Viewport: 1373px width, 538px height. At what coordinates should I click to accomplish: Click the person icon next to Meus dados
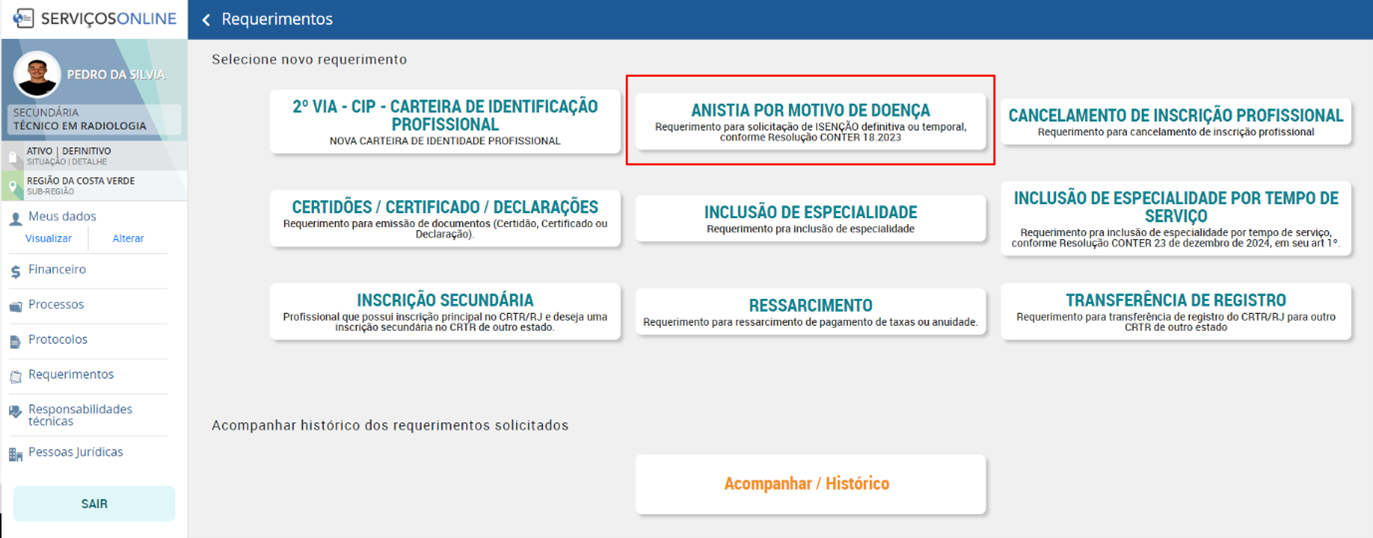click(x=15, y=217)
